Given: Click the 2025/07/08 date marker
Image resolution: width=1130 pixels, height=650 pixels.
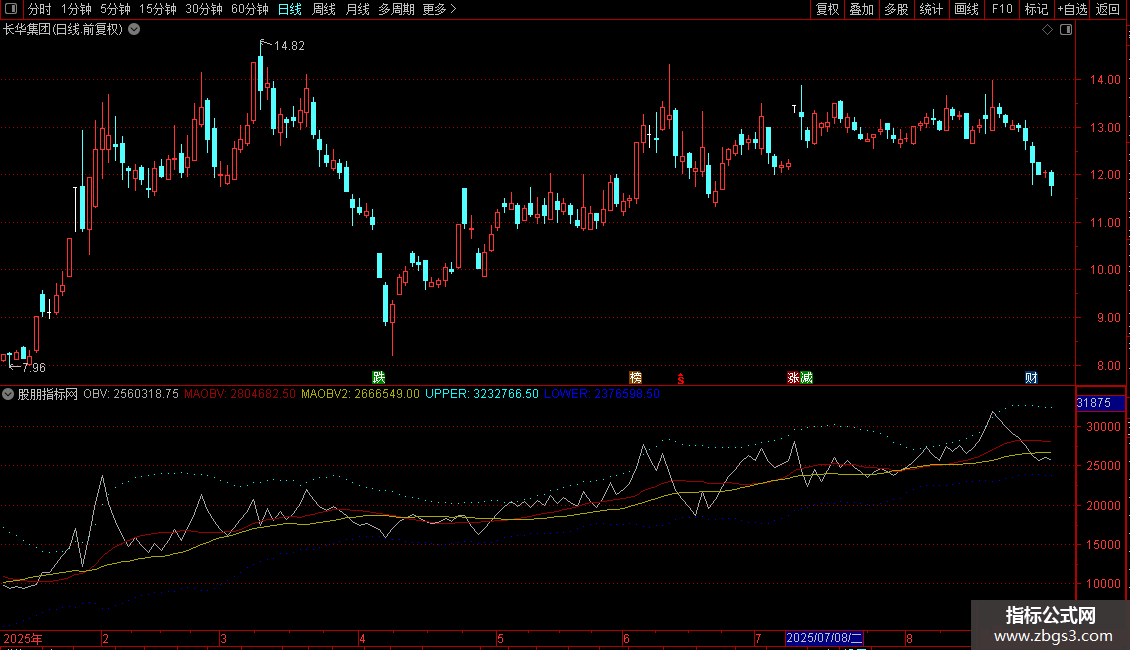Looking at the screenshot, I should 824,638.
